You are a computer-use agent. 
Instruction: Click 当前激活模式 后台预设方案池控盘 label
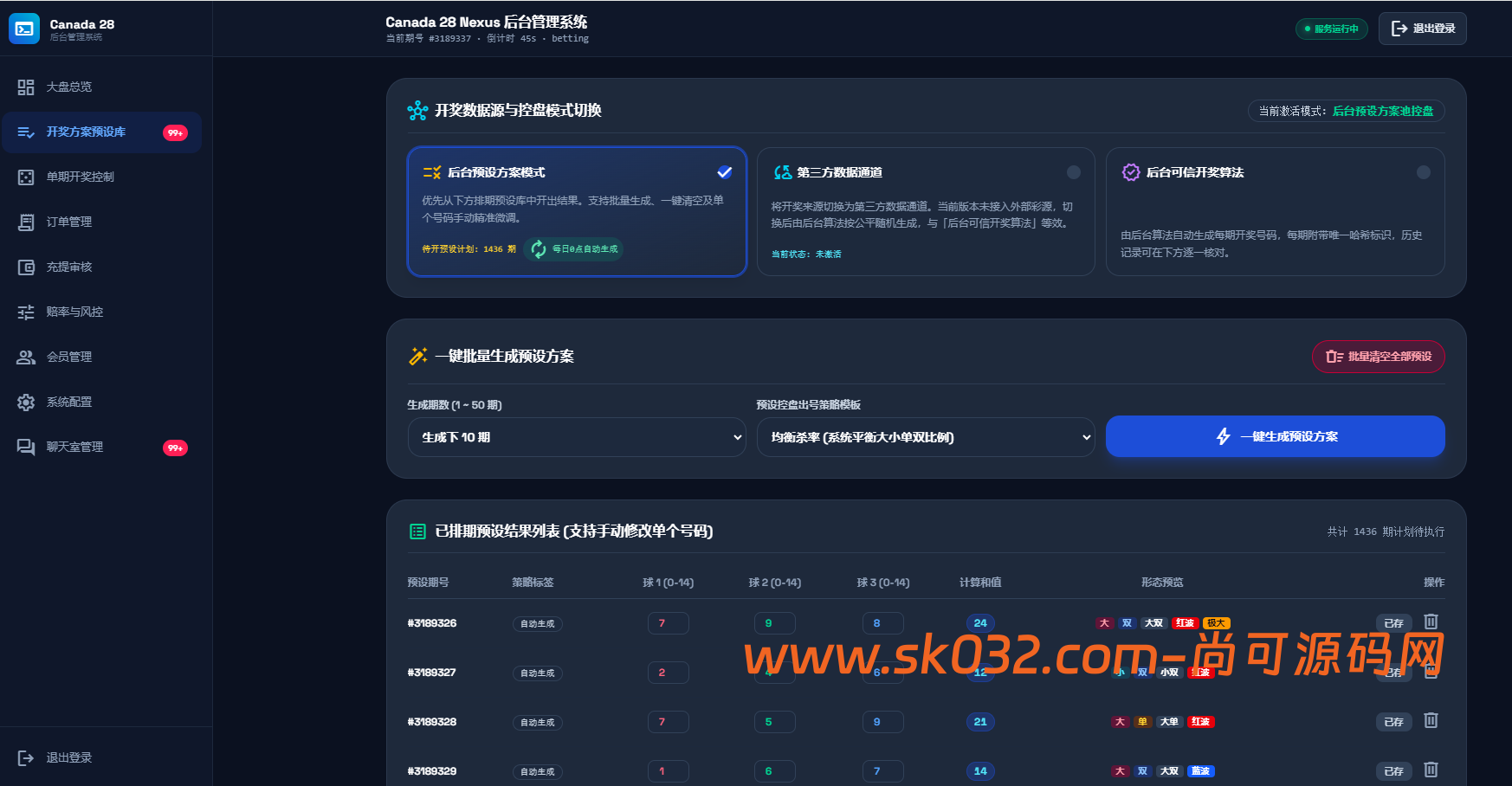point(1346,111)
